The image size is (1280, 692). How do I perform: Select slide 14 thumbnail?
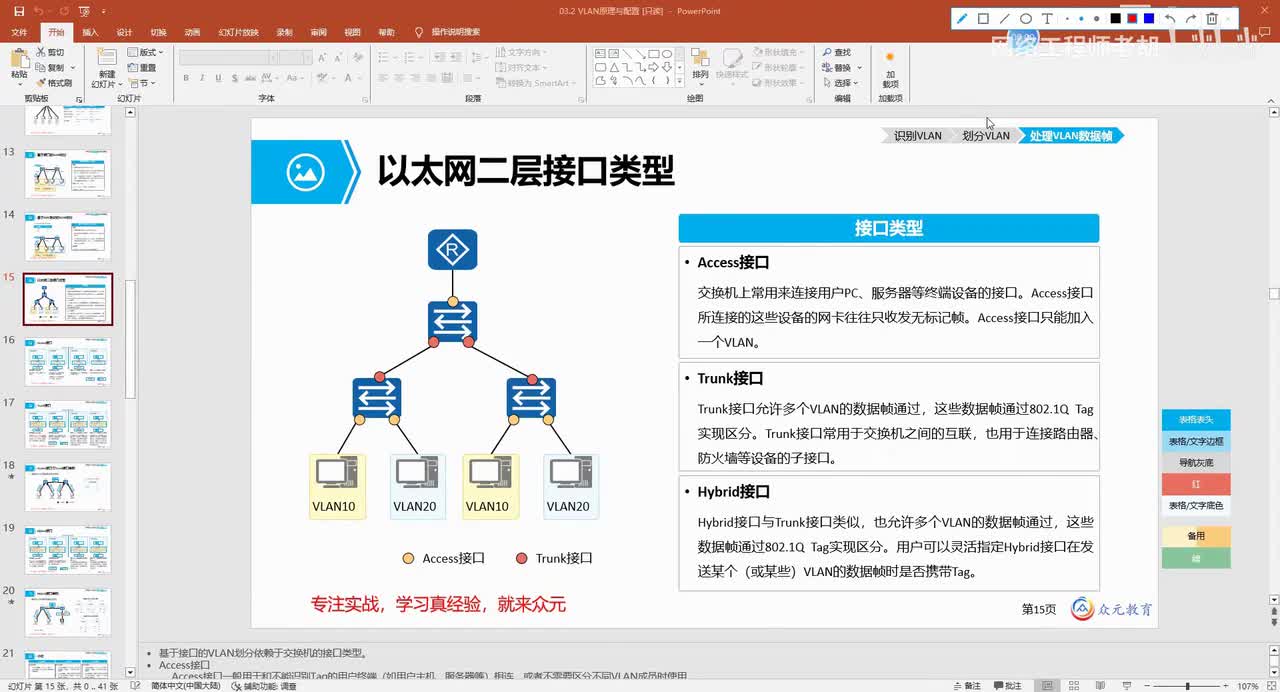67,237
